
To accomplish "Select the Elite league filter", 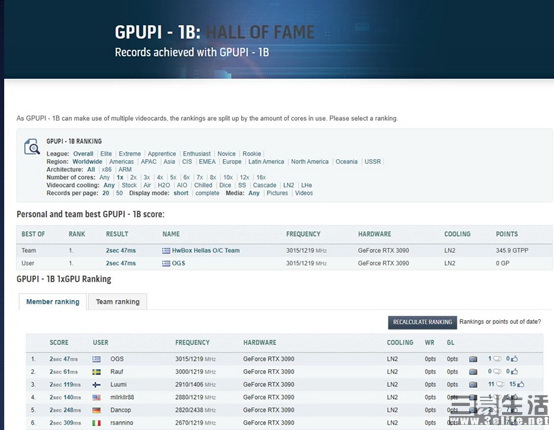I will (x=106, y=154).
